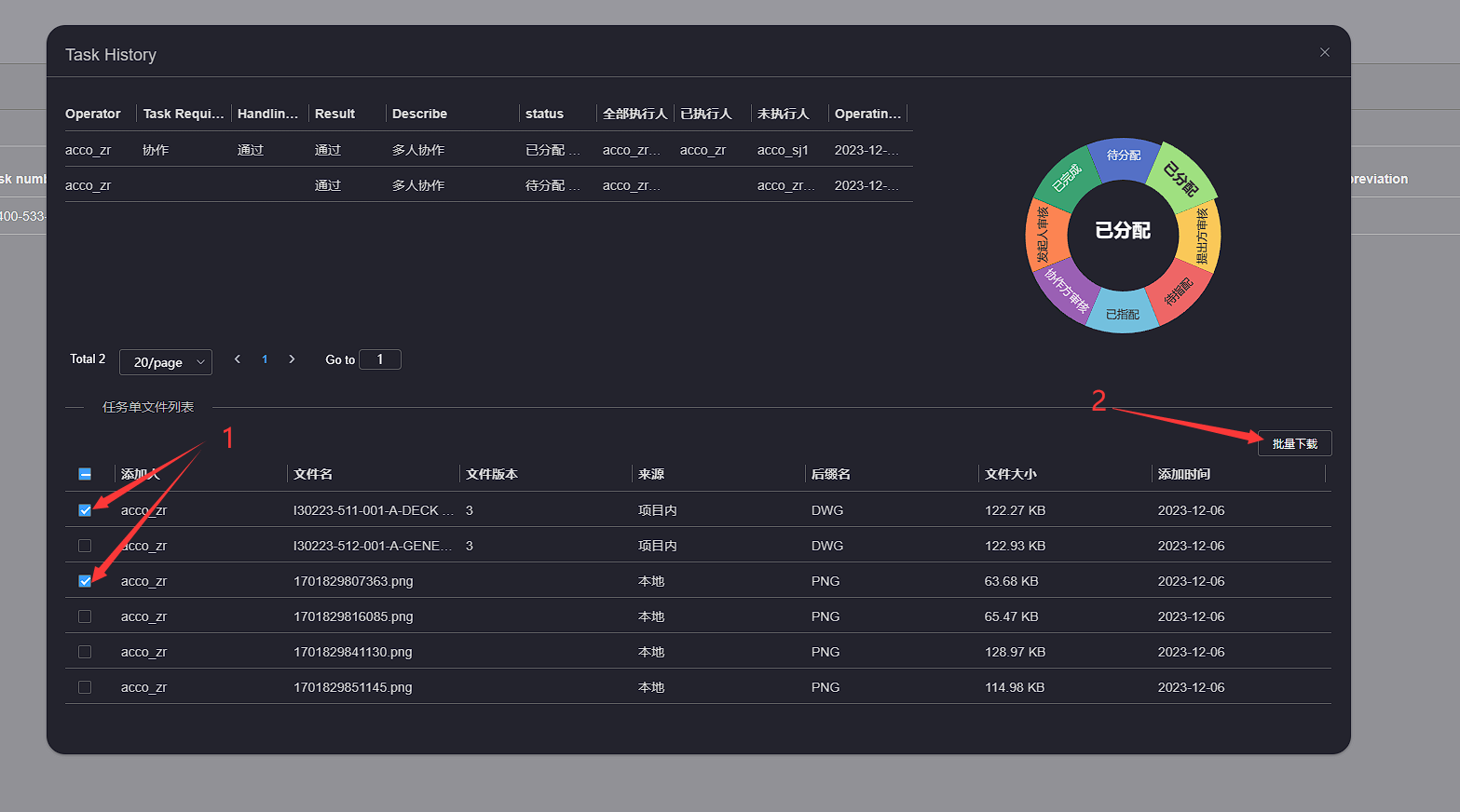
Task: Click file name 1701829816085.png
Action: pos(353,616)
